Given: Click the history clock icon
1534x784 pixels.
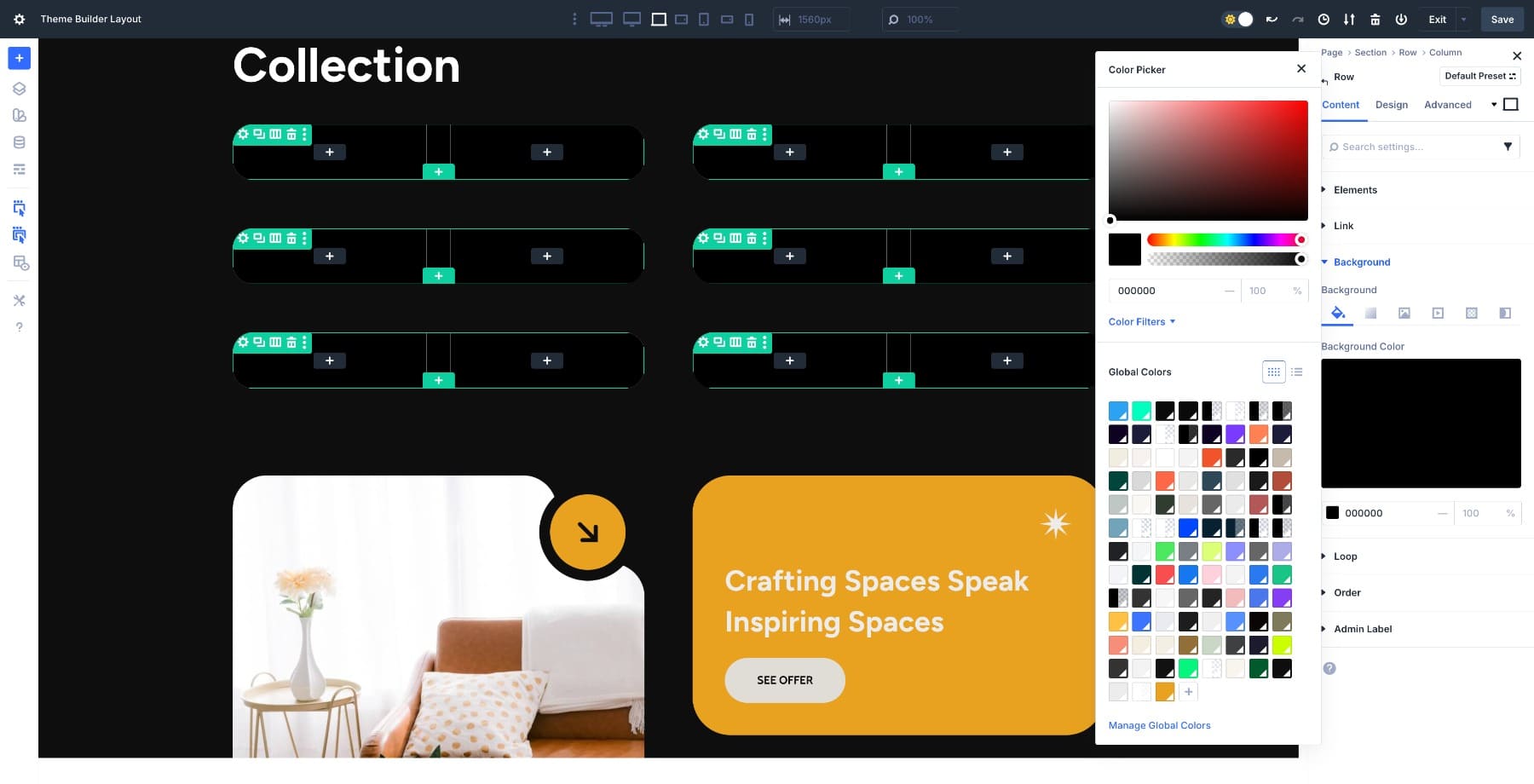Looking at the screenshot, I should click(1324, 20).
